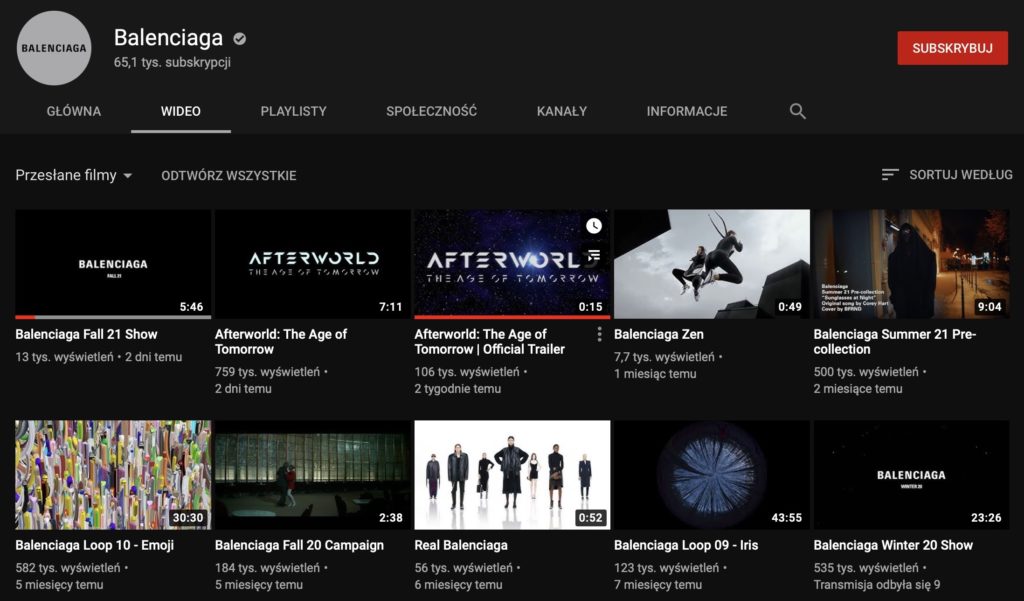Click the 30:30 duration badge
The width and height of the screenshot is (1024, 601).
point(187,518)
